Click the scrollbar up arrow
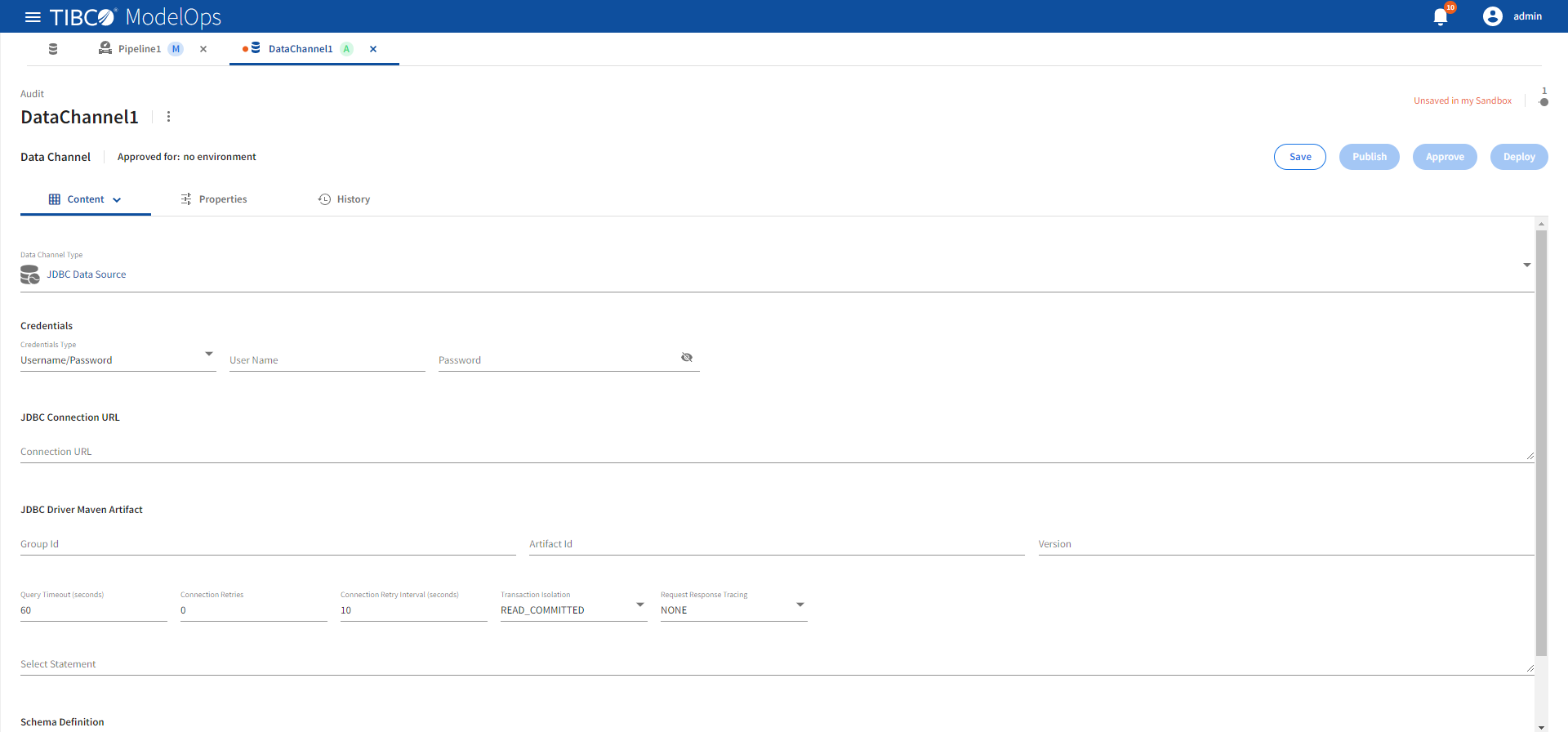 pos(1542,224)
